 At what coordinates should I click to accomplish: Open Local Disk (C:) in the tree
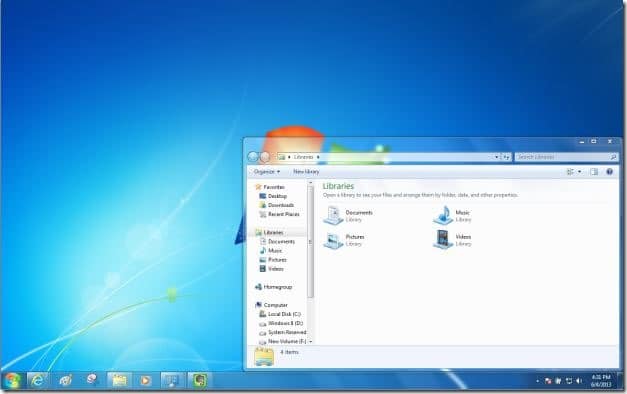click(284, 314)
